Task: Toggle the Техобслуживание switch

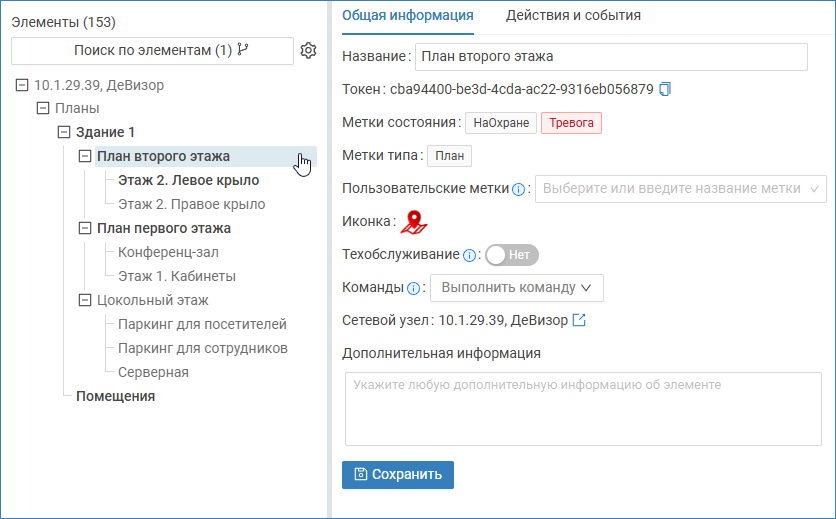Action: point(511,255)
